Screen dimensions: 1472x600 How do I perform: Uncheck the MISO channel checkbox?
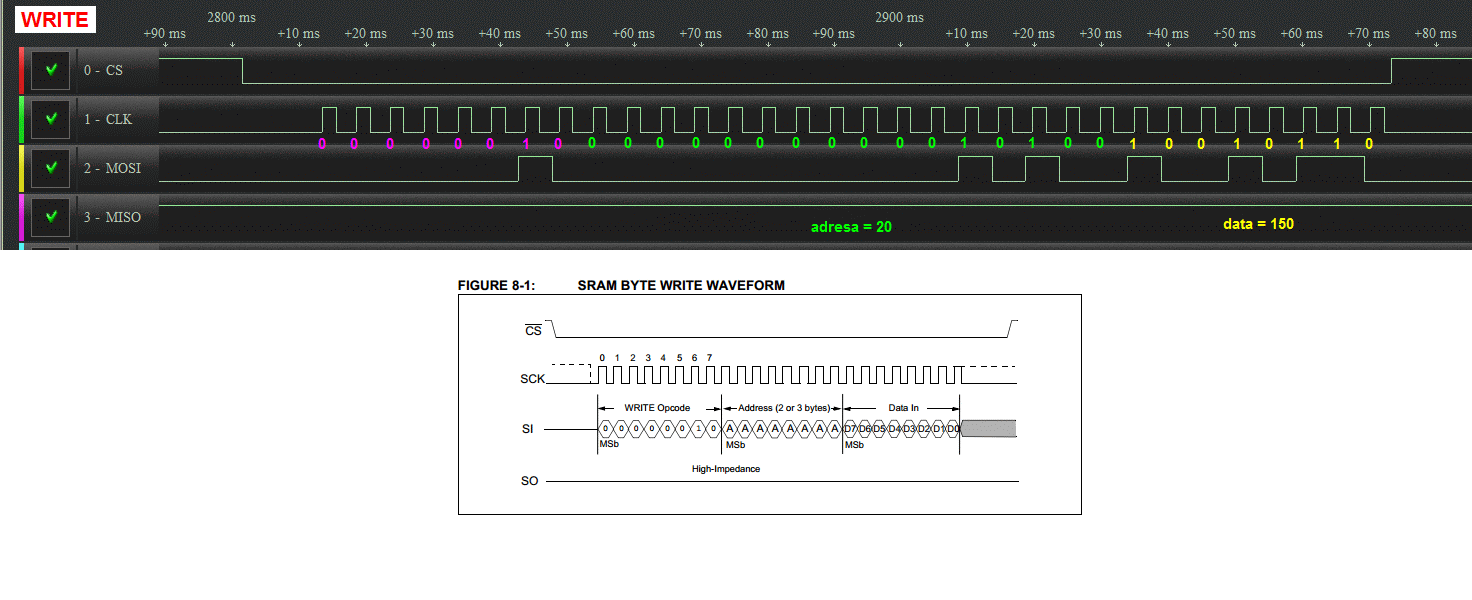[51, 217]
